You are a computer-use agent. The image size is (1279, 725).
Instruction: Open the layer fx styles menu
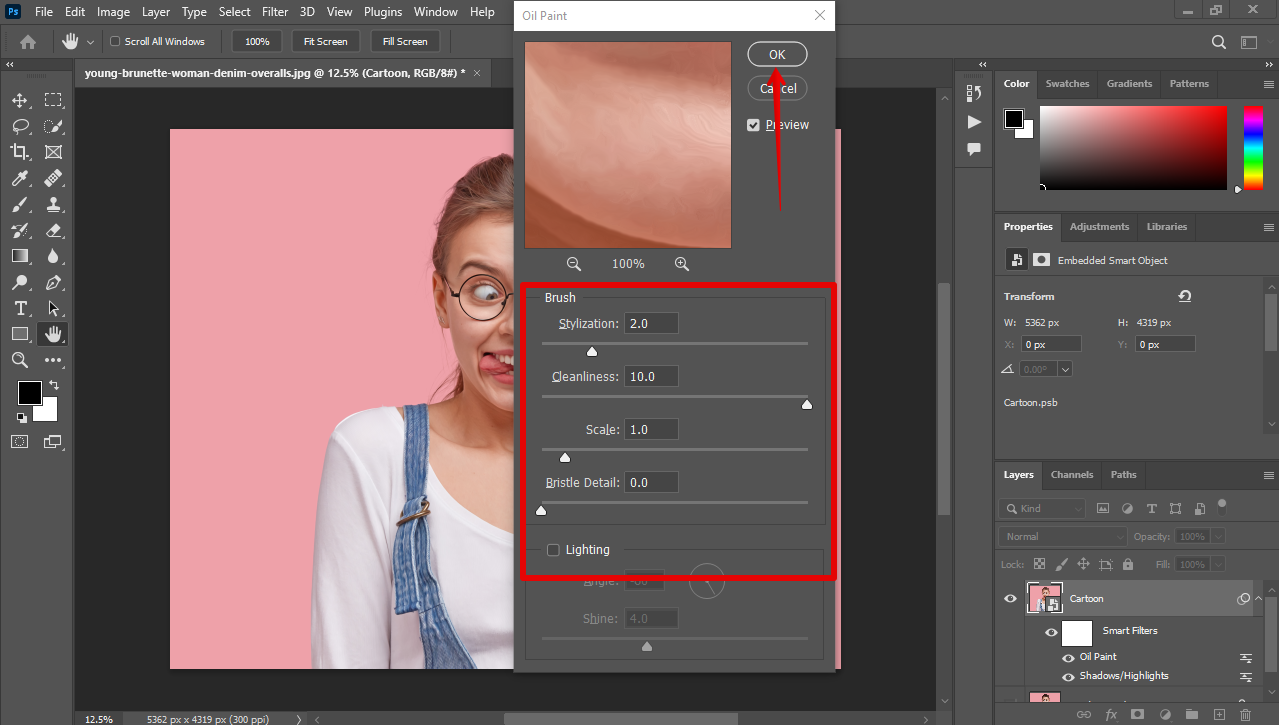pyautogui.click(x=1110, y=715)
